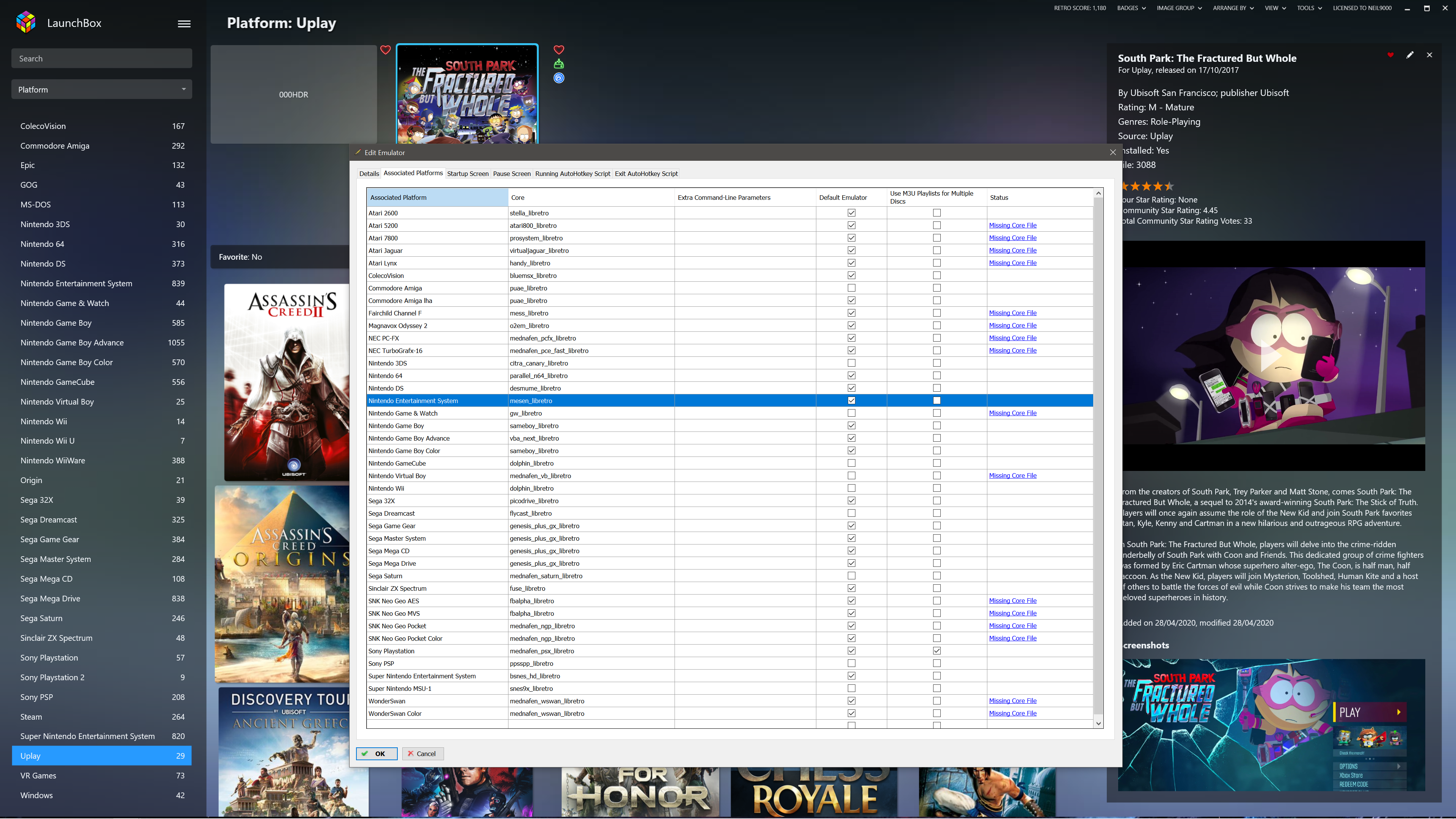This screenshot has height=819, width=1456.
Task: Close the Edit Emulator dialog
Action: coord(1113,152)
